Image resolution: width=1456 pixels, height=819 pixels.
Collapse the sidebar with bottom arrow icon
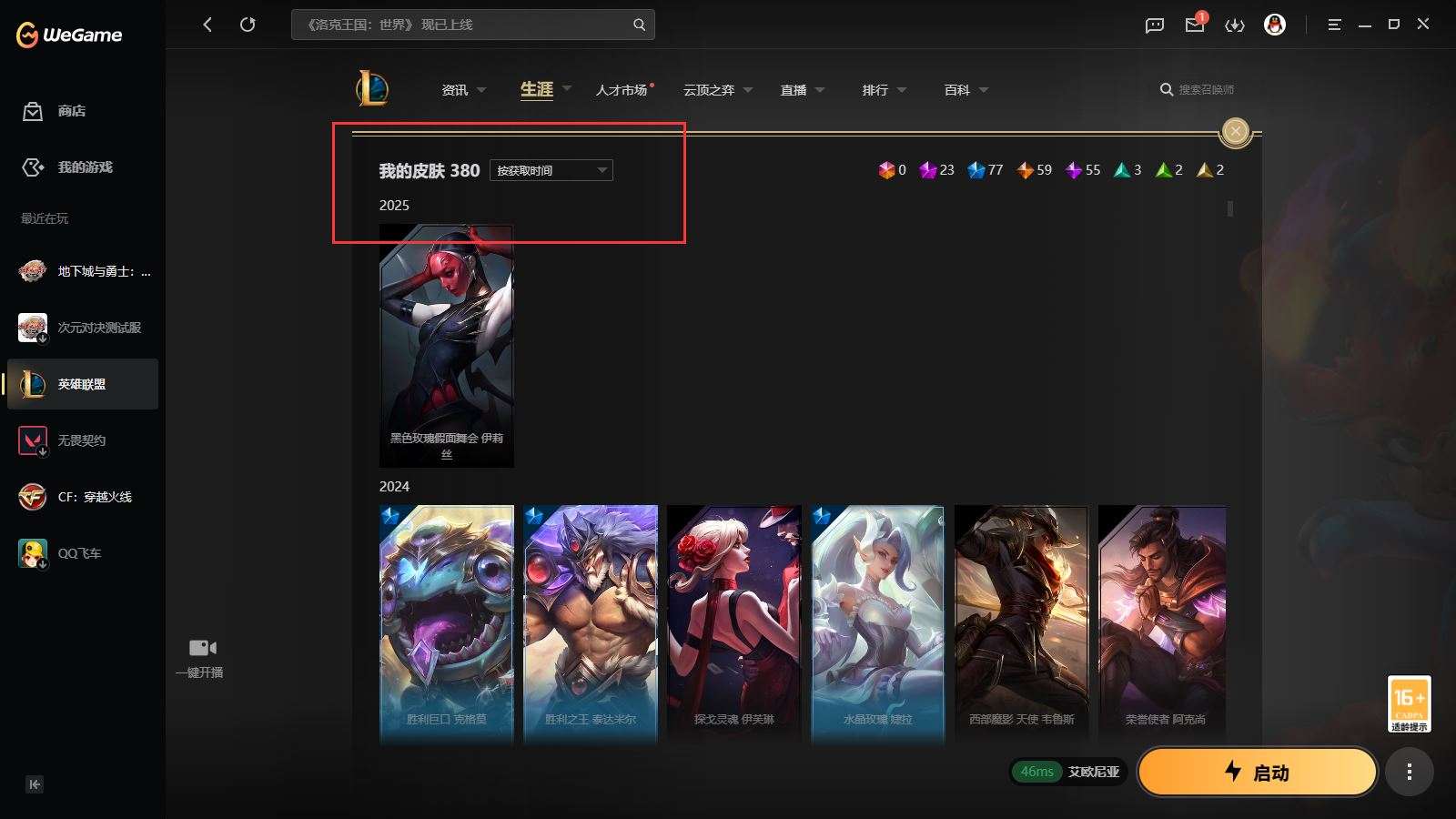[35, 784]
